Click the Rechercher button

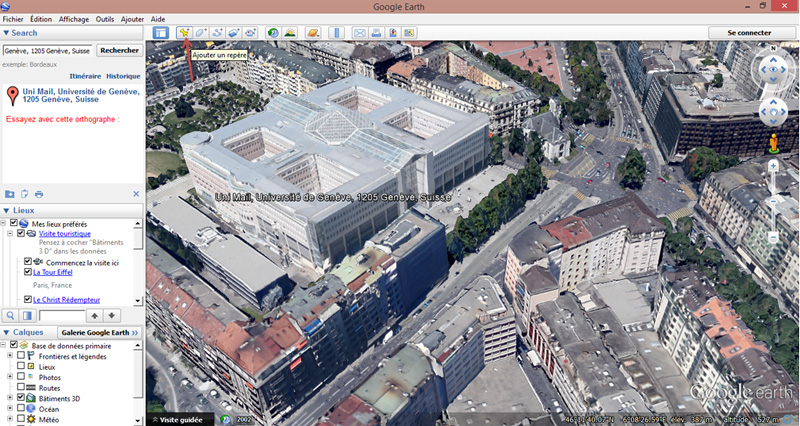click(x=119, y=51)
